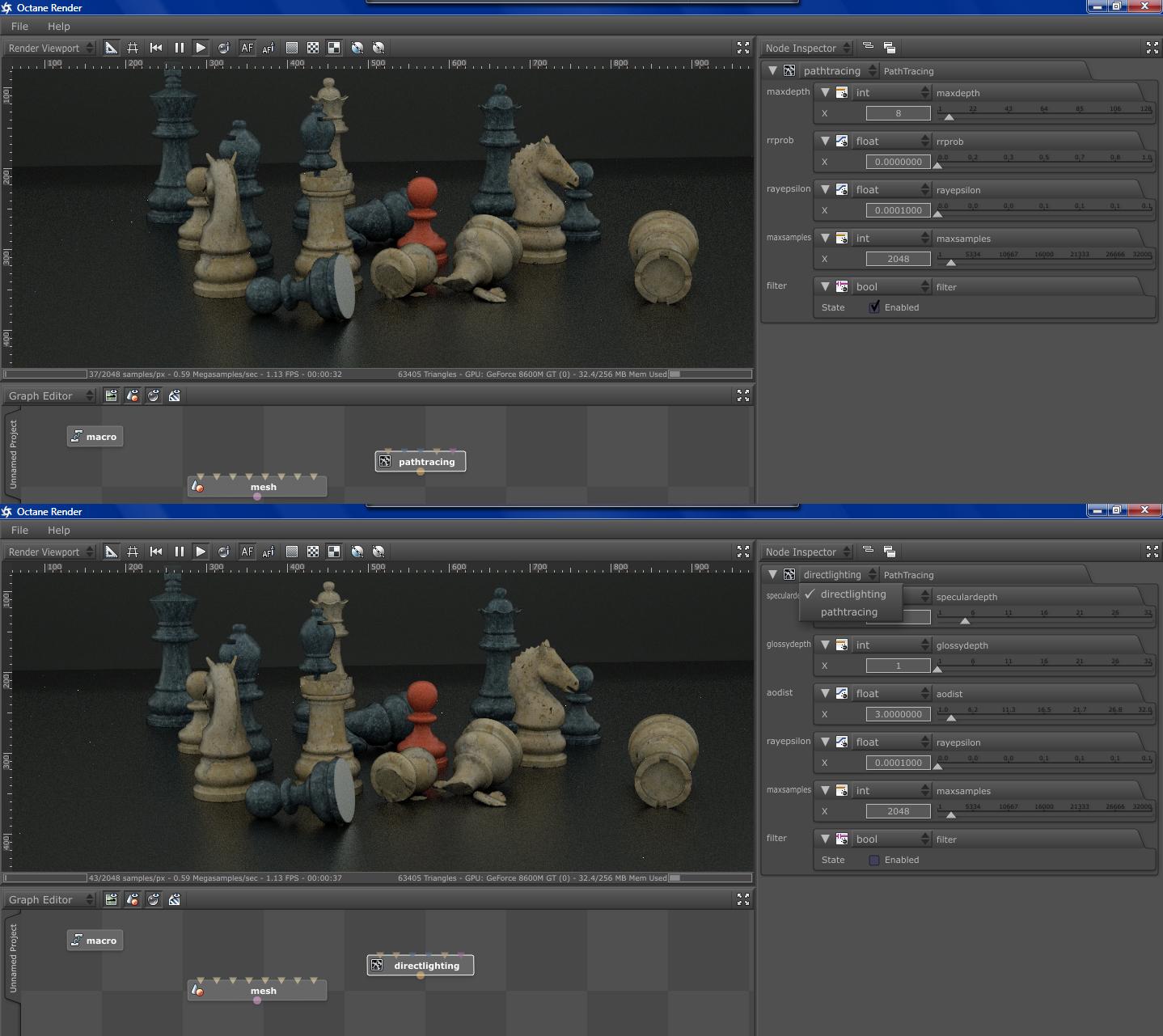
Task: Click the overlapping-windows icon in the lower Node Inspector
Action: (889, 552)
